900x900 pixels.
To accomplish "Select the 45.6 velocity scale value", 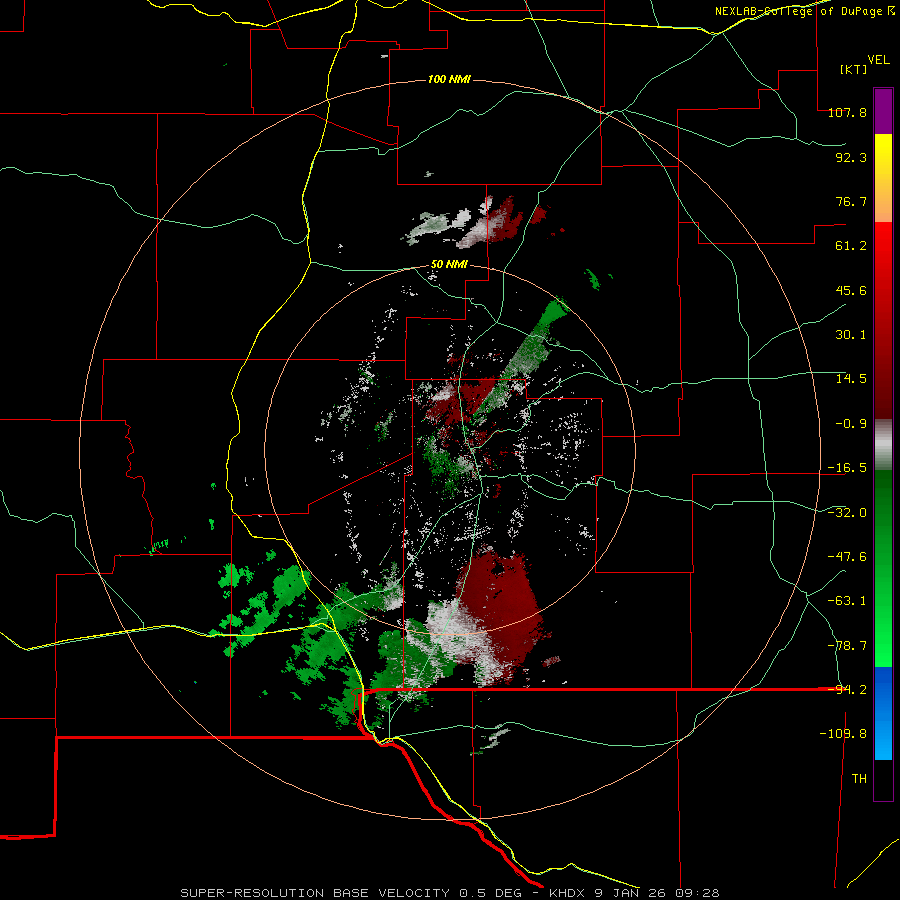I will (x=851, y=290).
